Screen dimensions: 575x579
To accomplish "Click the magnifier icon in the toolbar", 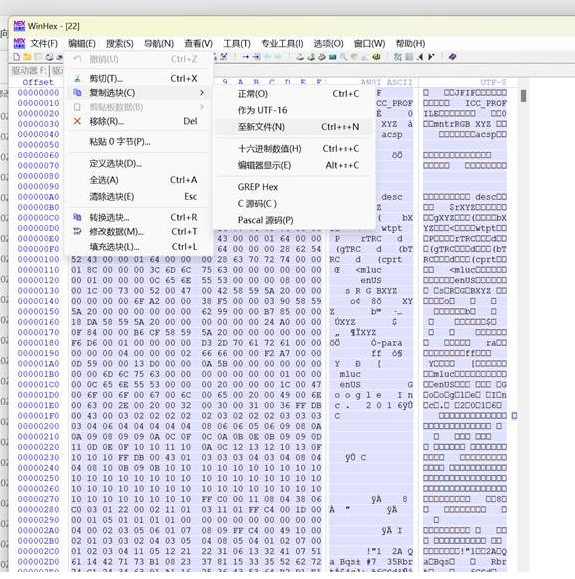I will point(343,56).
